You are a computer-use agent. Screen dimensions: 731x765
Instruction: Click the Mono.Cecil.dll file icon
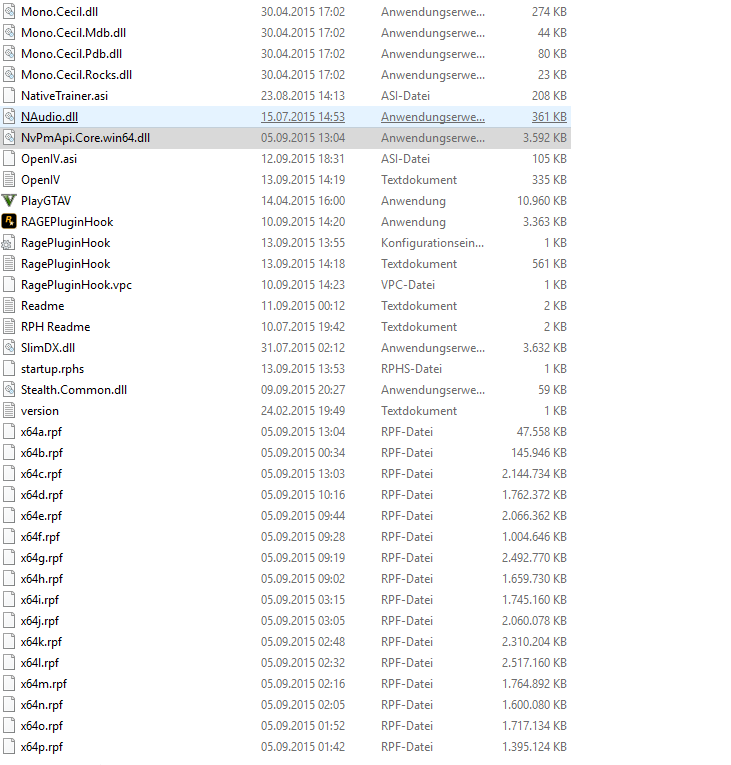9,12
